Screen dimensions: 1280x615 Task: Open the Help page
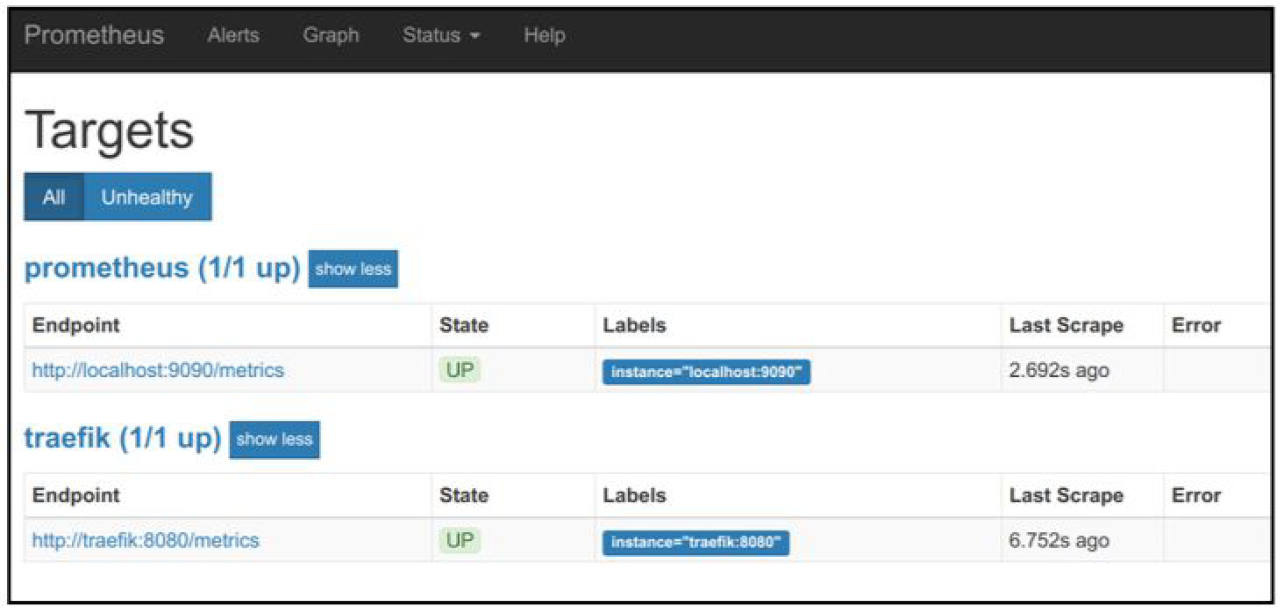(x=544, y=35)
